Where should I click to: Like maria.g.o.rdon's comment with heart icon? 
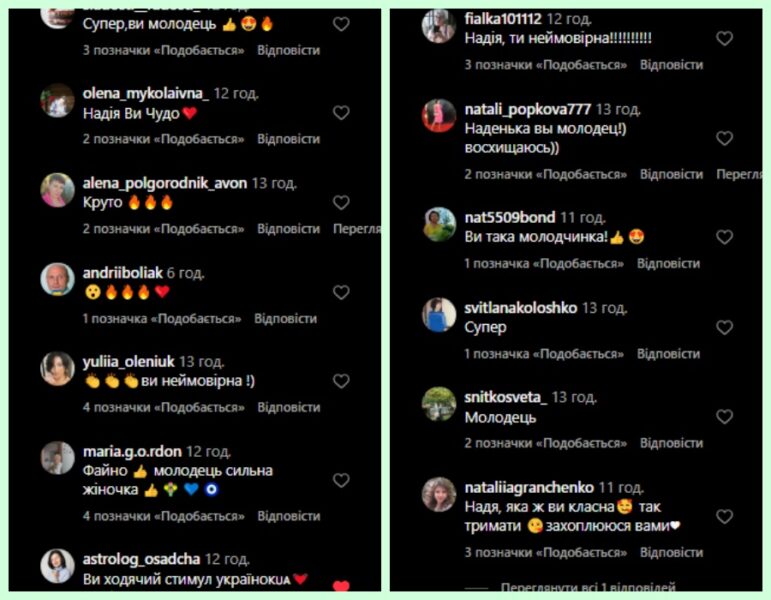pos(341,480)
